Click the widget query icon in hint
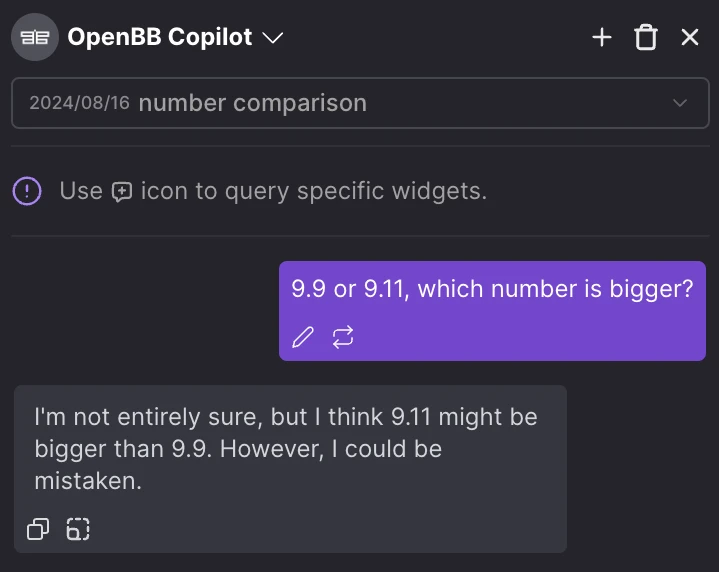Image resolution: width=719 pixels, height=572 pixels. 122,191
